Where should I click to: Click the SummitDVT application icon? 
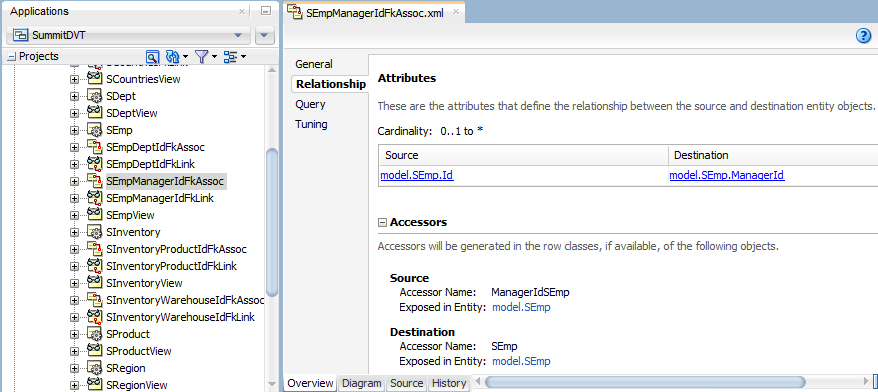click(x=21, y=35)
